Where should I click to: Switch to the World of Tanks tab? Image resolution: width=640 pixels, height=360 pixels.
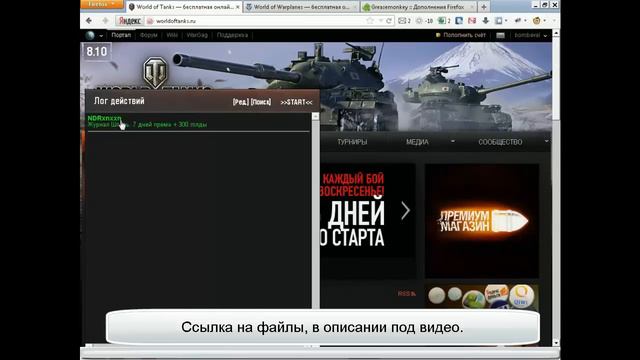click(x=183, y=7)
